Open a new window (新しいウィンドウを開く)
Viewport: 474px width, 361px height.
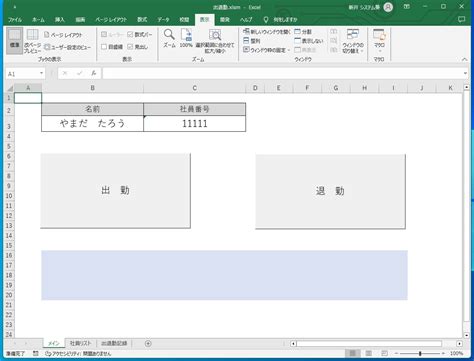tap(267, 32)
